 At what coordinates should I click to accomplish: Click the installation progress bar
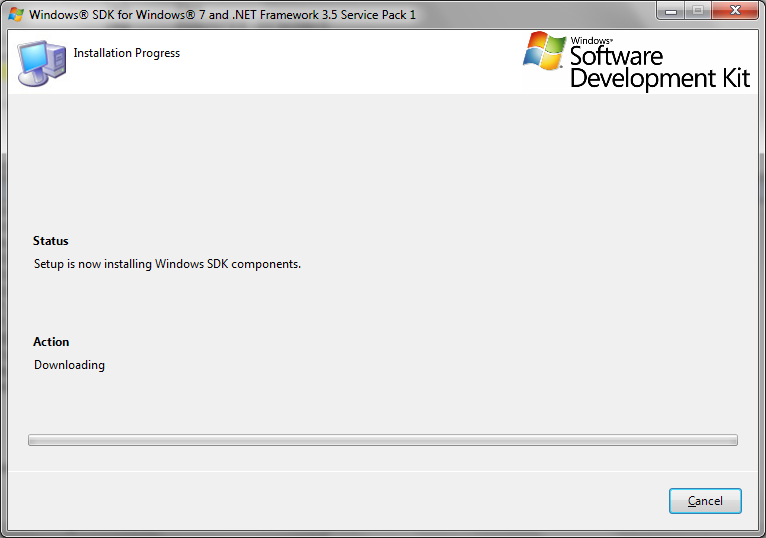382,440
